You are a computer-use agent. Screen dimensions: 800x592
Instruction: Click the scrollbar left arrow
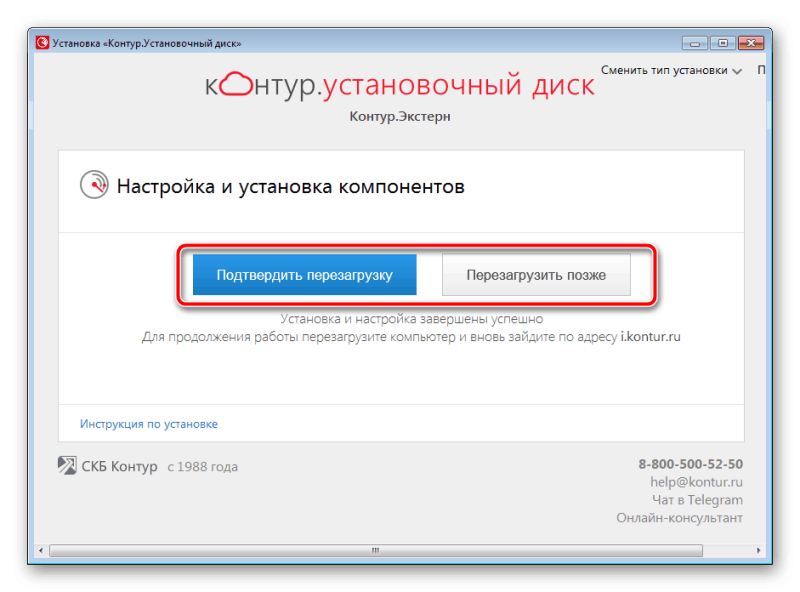(x=41, y=550)
